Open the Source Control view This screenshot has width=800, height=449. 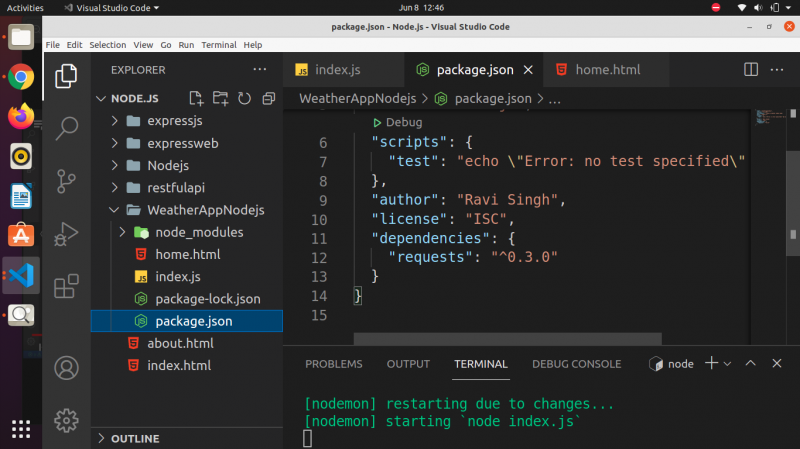coord(66,181)
